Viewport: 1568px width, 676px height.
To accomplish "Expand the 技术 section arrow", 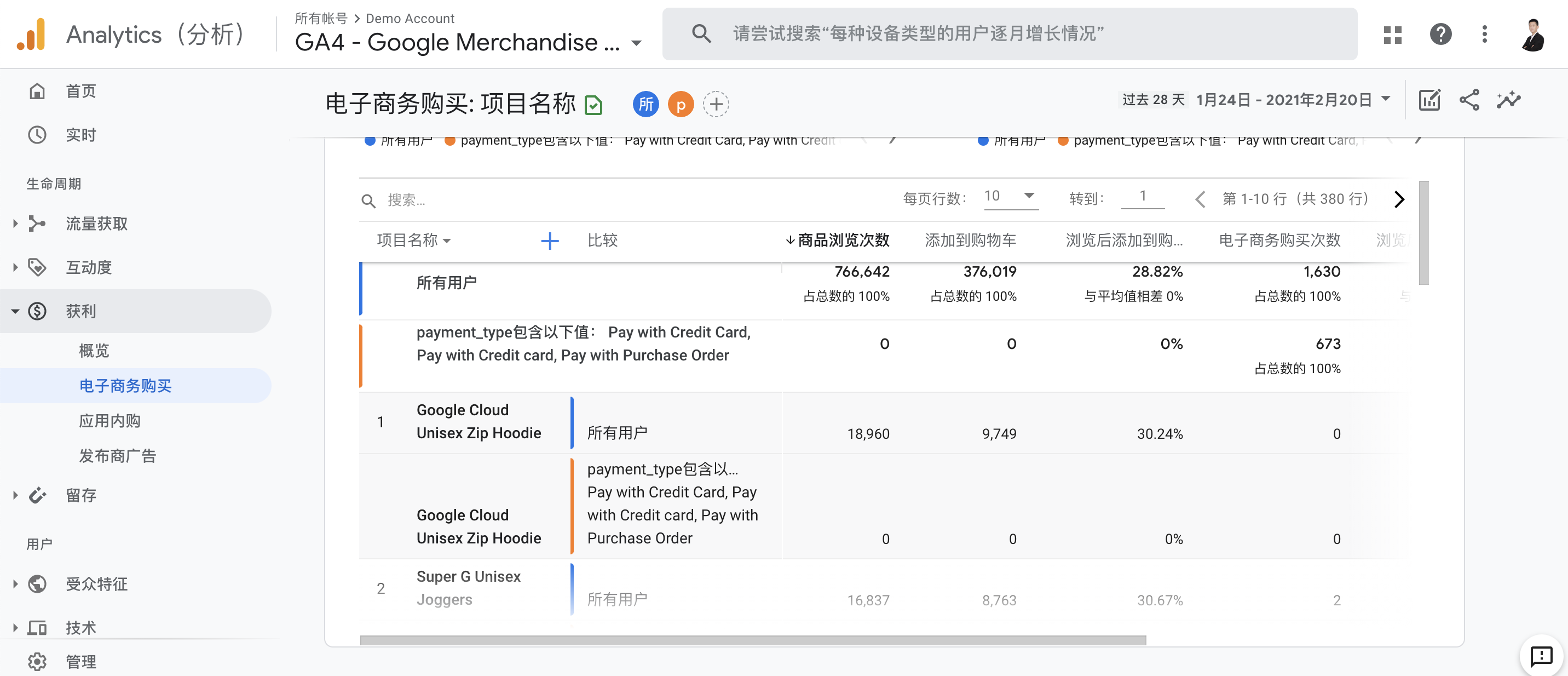I will pos(15,627).
